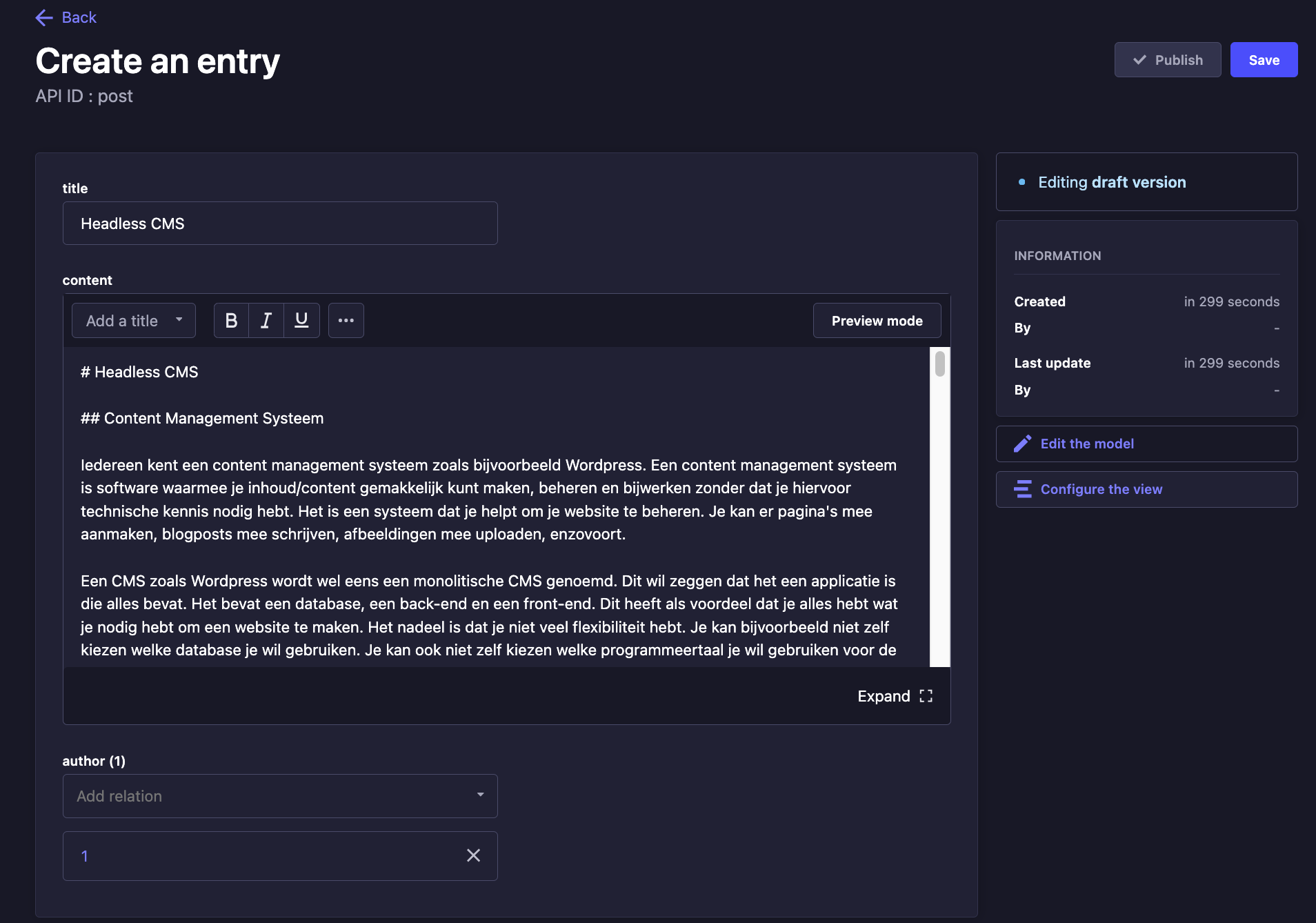This screenshot has height=923, width=1316.
Task: Publish the entry
Action: (1167, 60)
